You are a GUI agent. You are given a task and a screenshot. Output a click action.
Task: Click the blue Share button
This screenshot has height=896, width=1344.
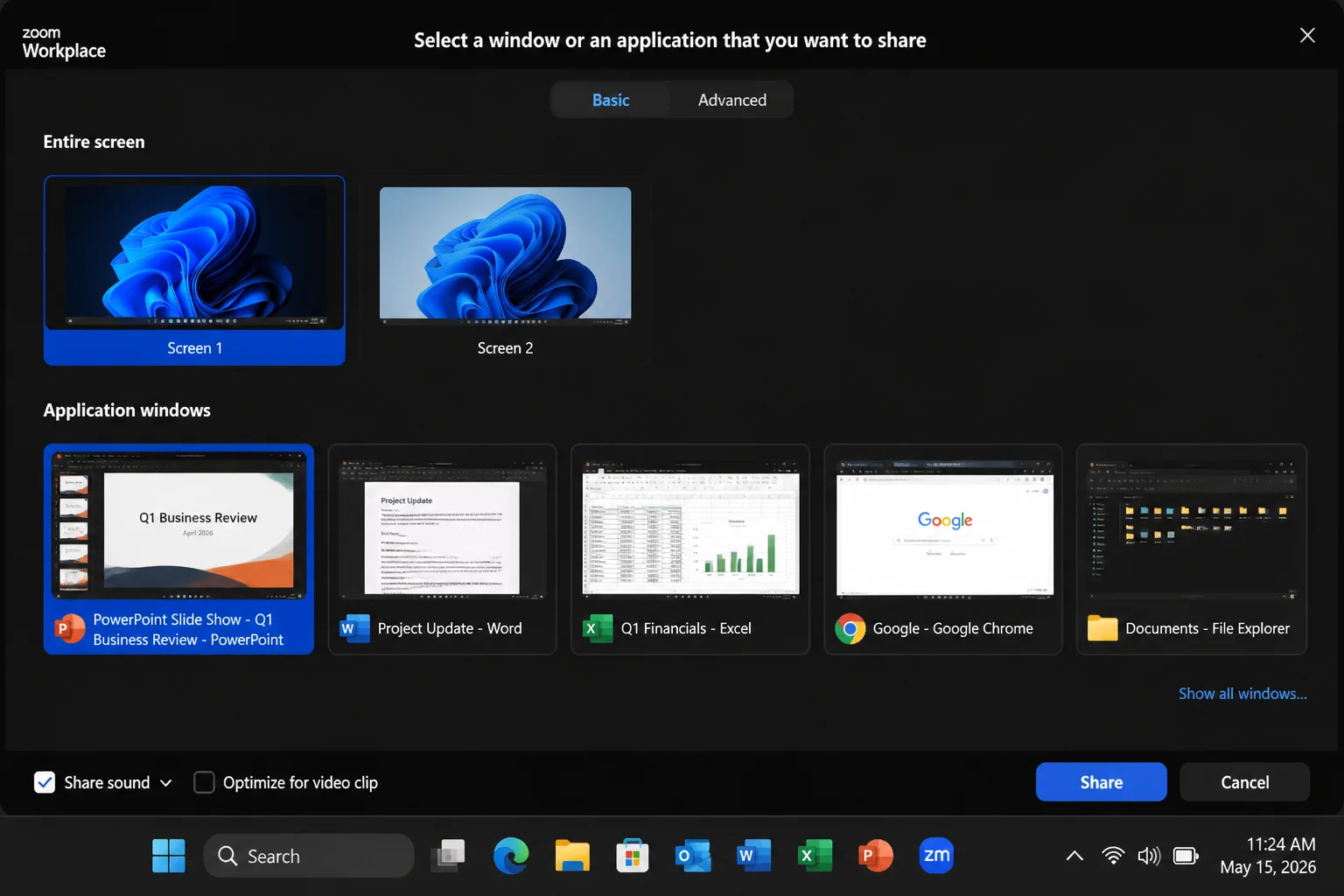(1102, 782)
